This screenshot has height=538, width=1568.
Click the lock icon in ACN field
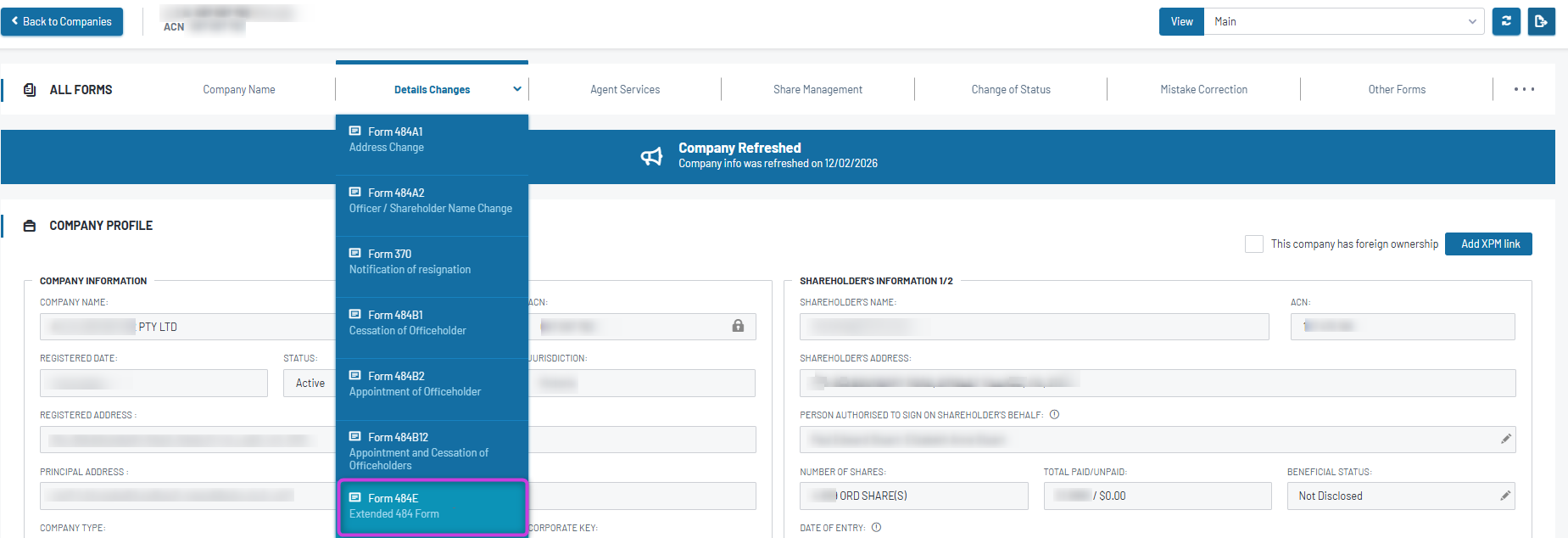pyautogui.click(x=738, y=326)
